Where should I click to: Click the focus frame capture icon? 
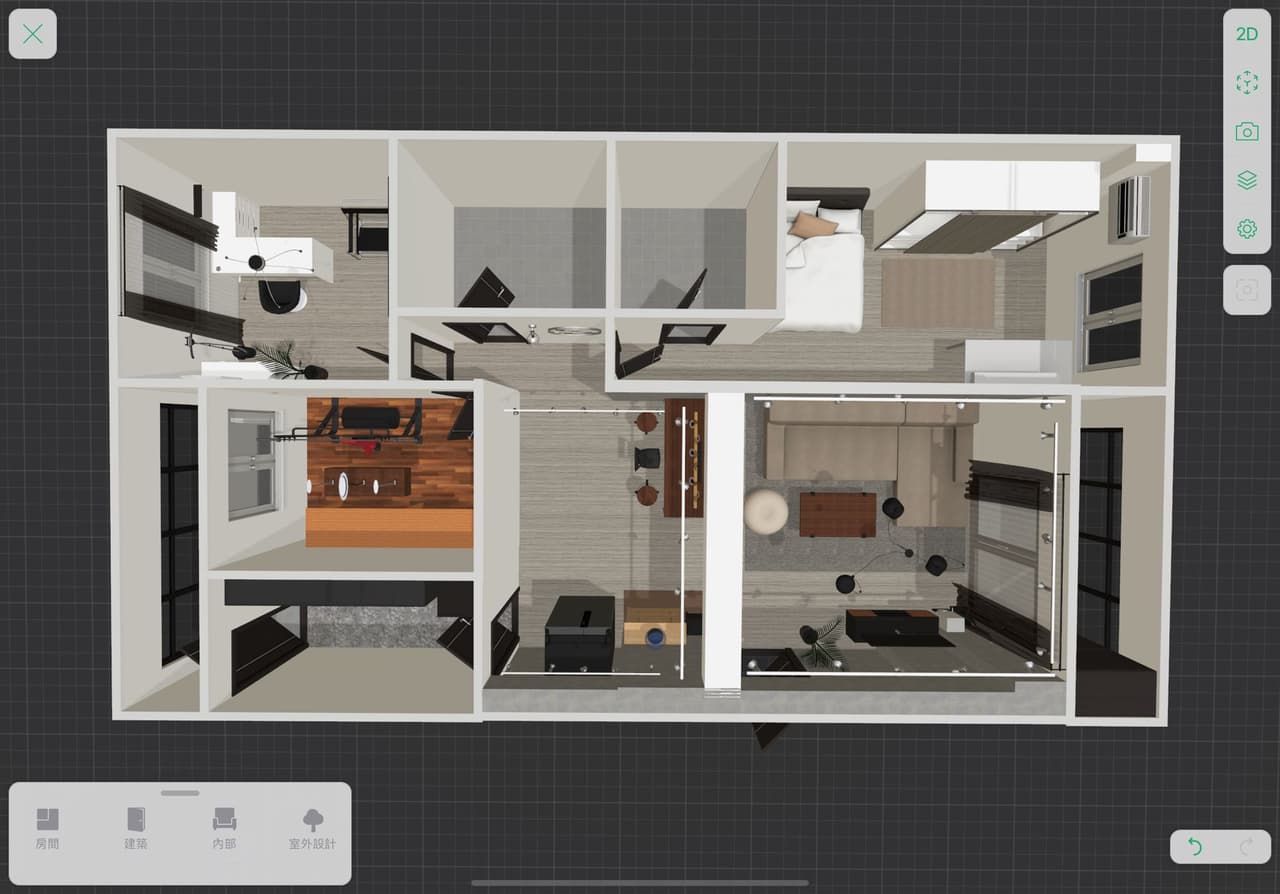(1247, 290)
